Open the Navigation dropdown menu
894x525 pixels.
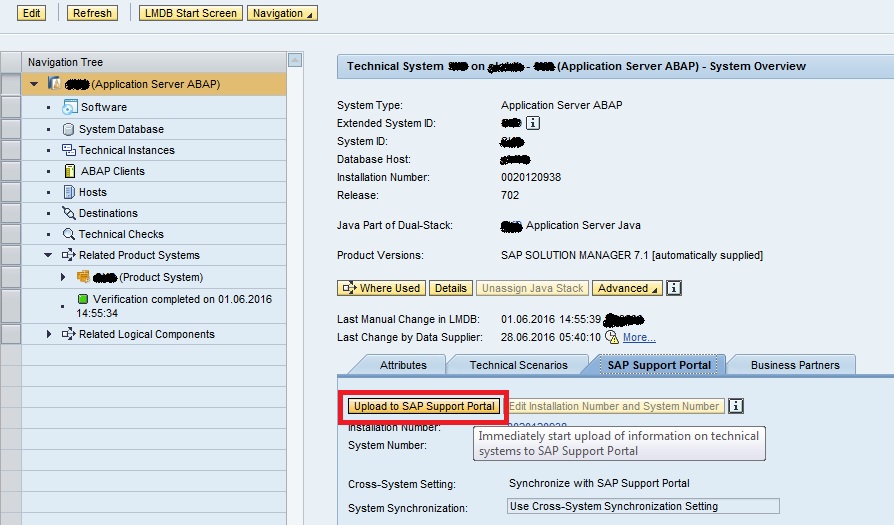(283, 13)
